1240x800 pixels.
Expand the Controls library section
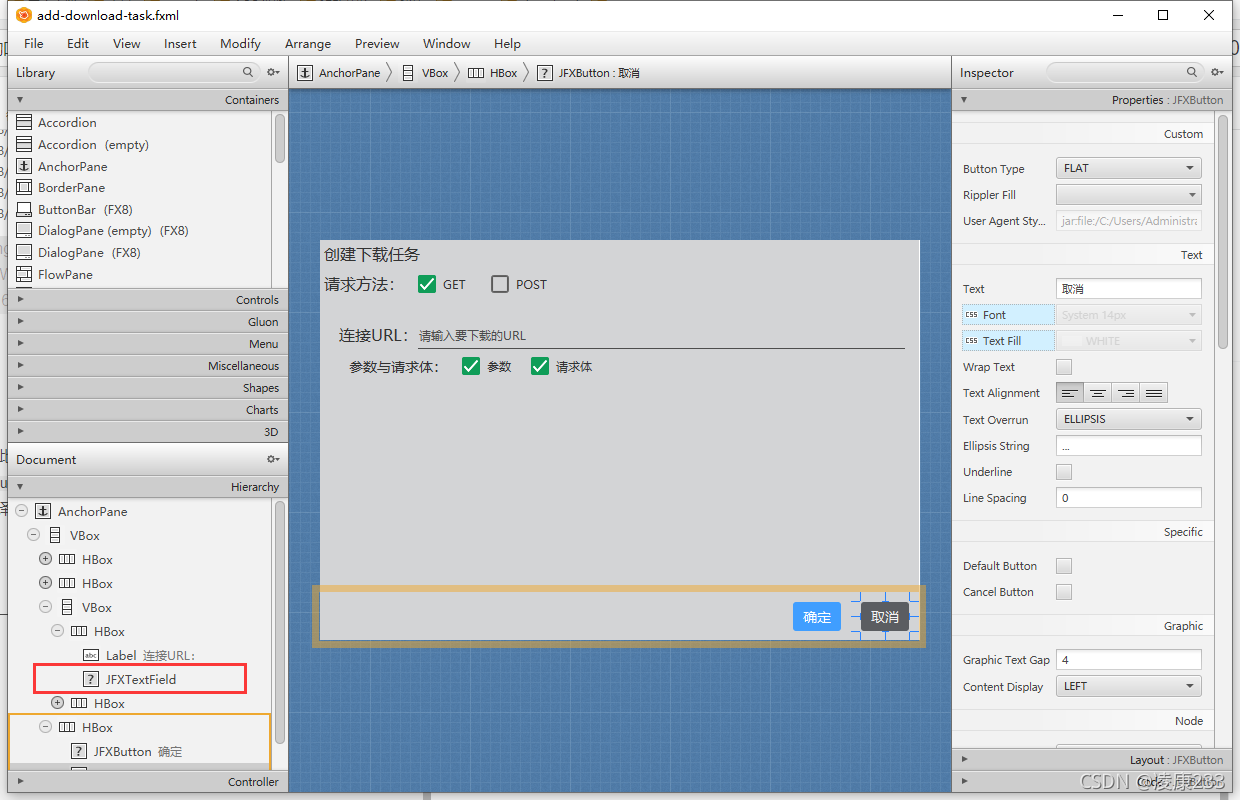point(146,299)
